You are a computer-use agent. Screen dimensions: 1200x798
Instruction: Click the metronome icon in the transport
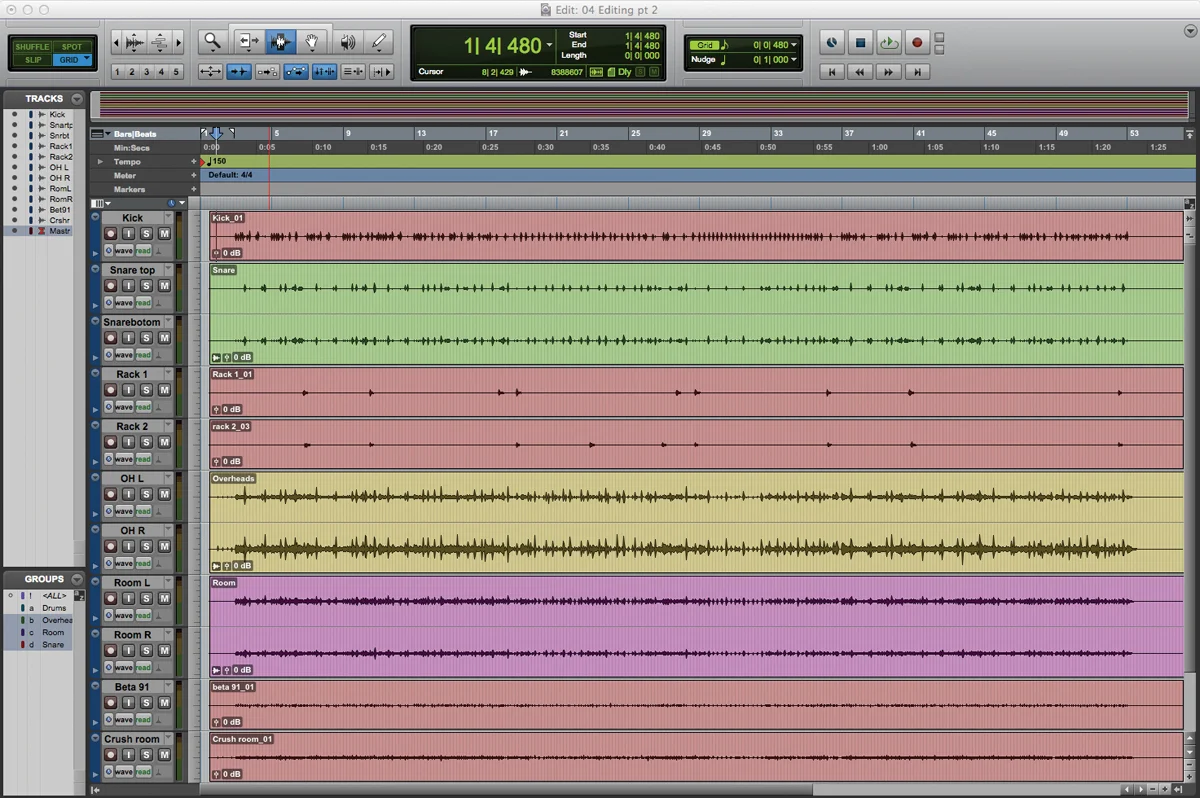tap(832, 42)
